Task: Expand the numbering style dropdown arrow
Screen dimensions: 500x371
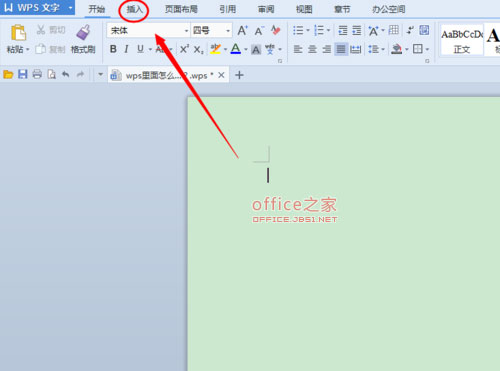Action: pyautogui.click(x=328, y=31)
